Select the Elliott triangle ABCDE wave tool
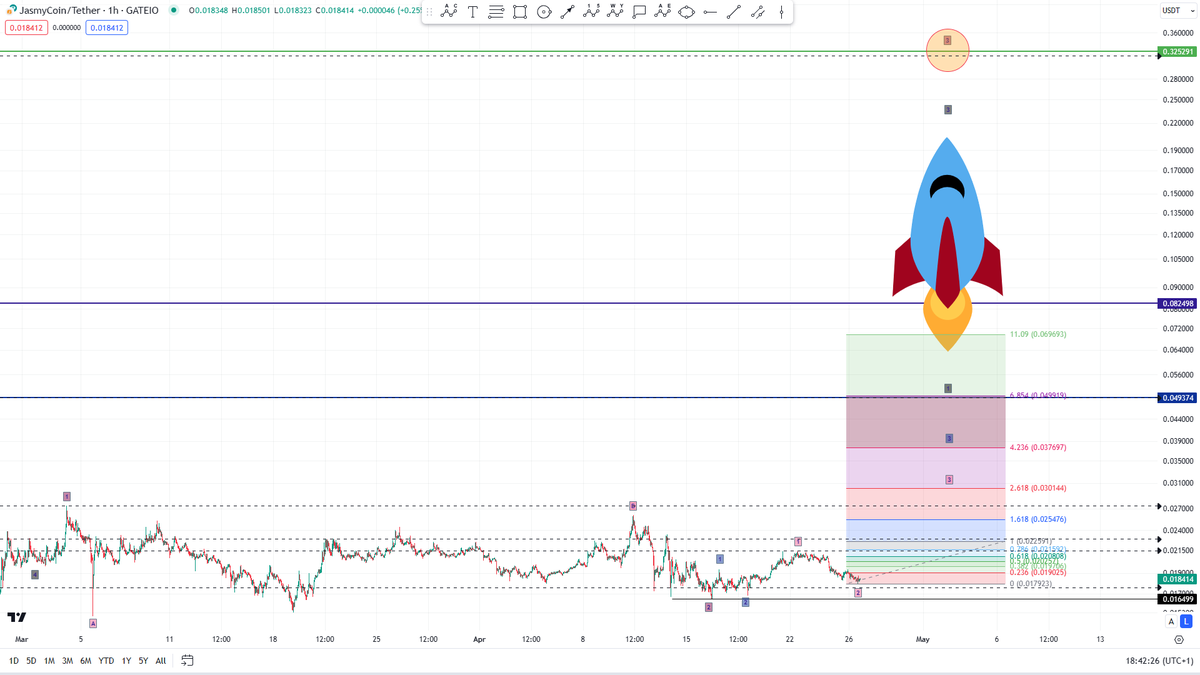Image resolution: width=1200 pixels, height=675 pixels. point(662,12)
